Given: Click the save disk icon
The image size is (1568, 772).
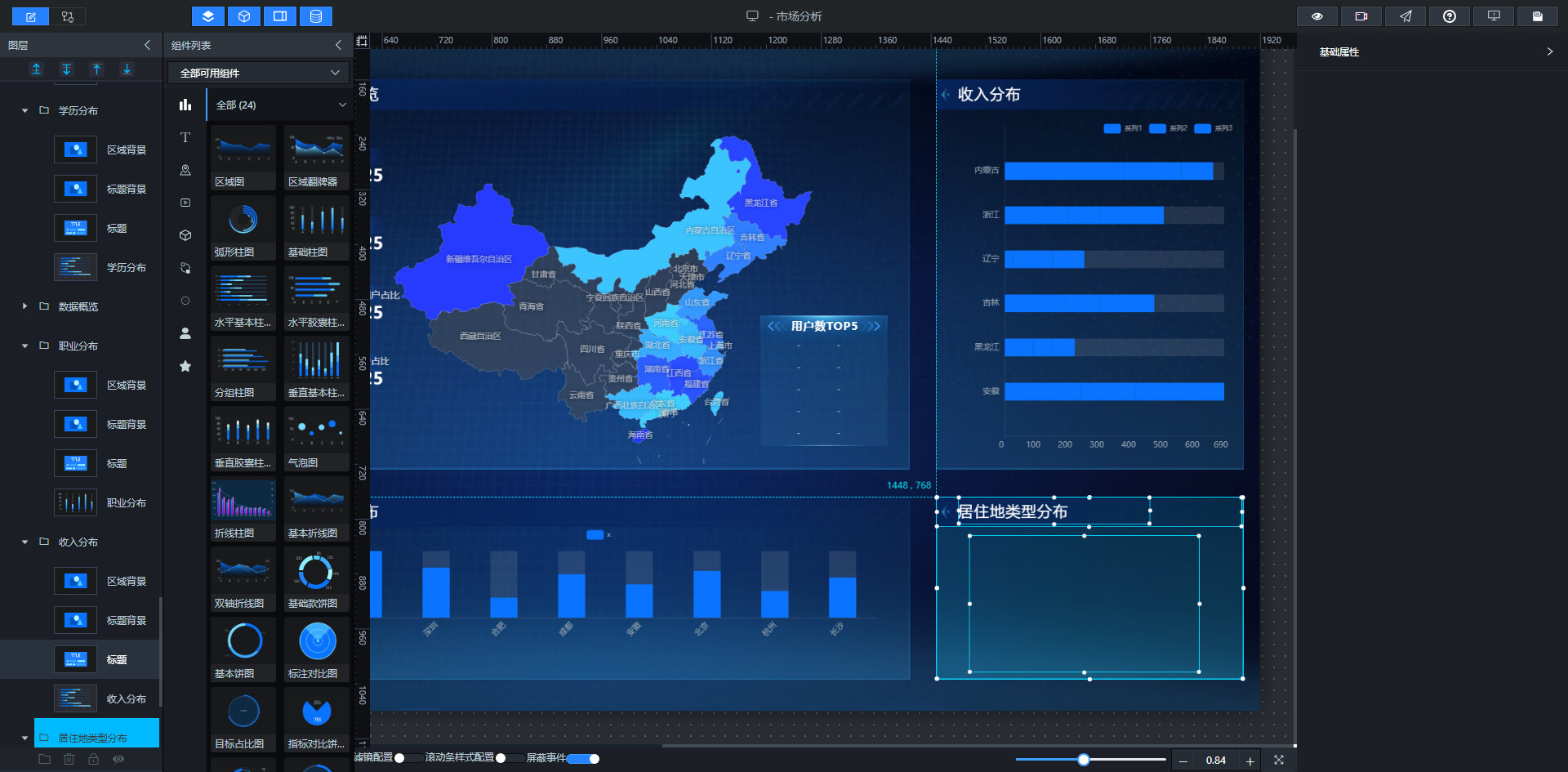Looking at the screenshot, I should point(1538,16).
